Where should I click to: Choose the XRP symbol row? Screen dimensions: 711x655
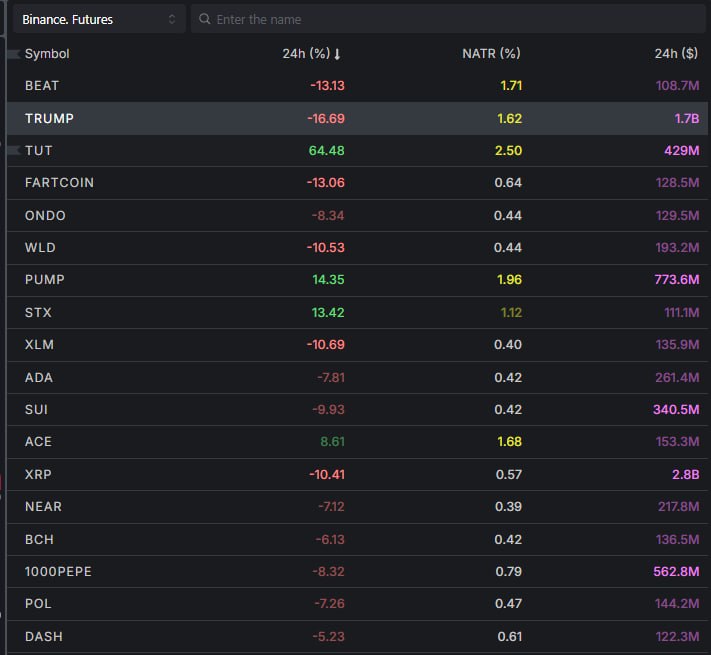pyautogui.click(x=357, y=475)
